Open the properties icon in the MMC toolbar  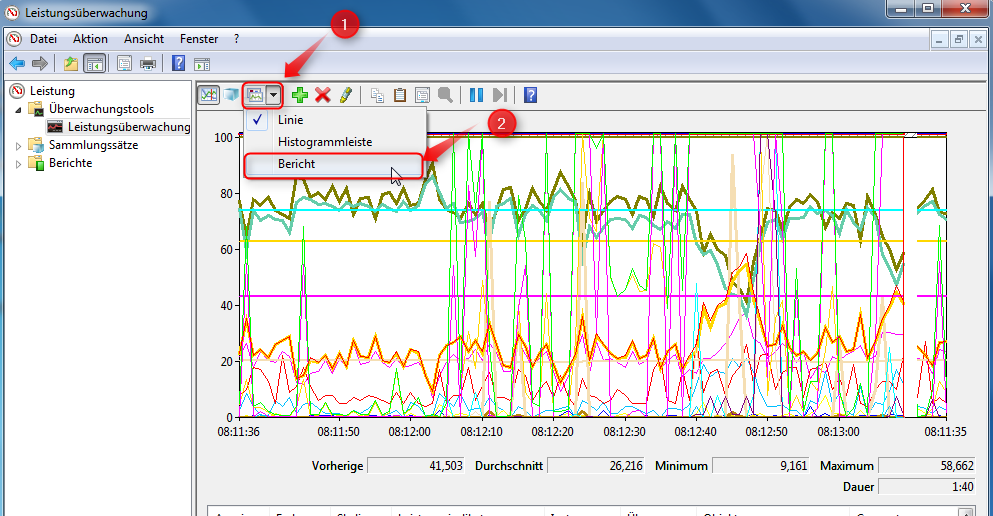(x=124, y=63)
